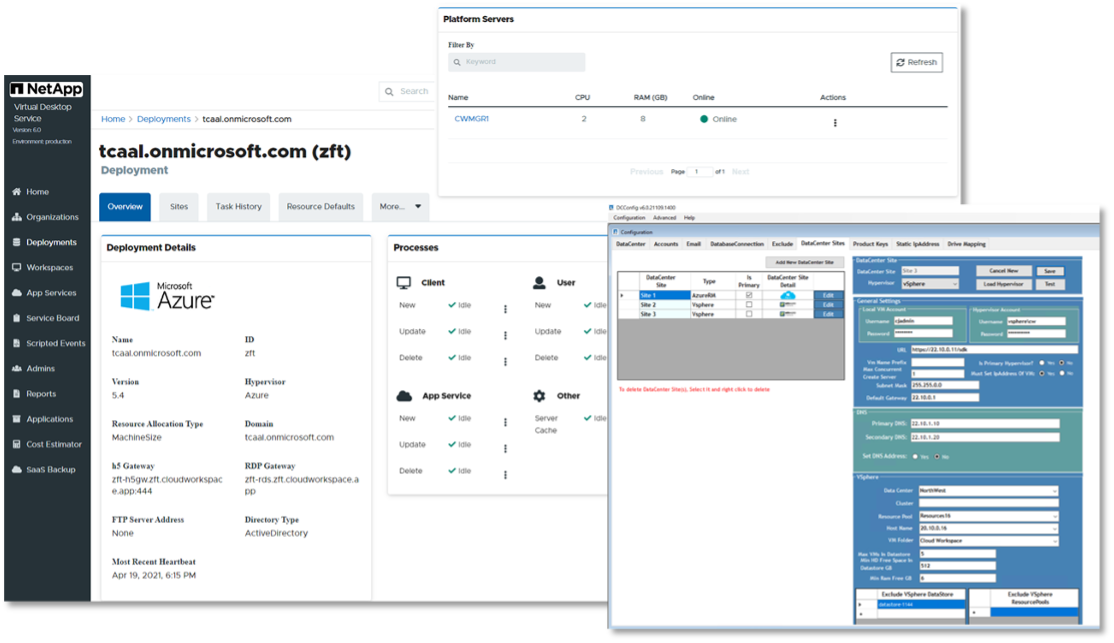The height and width of the screenshot is (643, 1114).
Task: Click the Azure cloud icon for Site 1
Action: [788, 295]
